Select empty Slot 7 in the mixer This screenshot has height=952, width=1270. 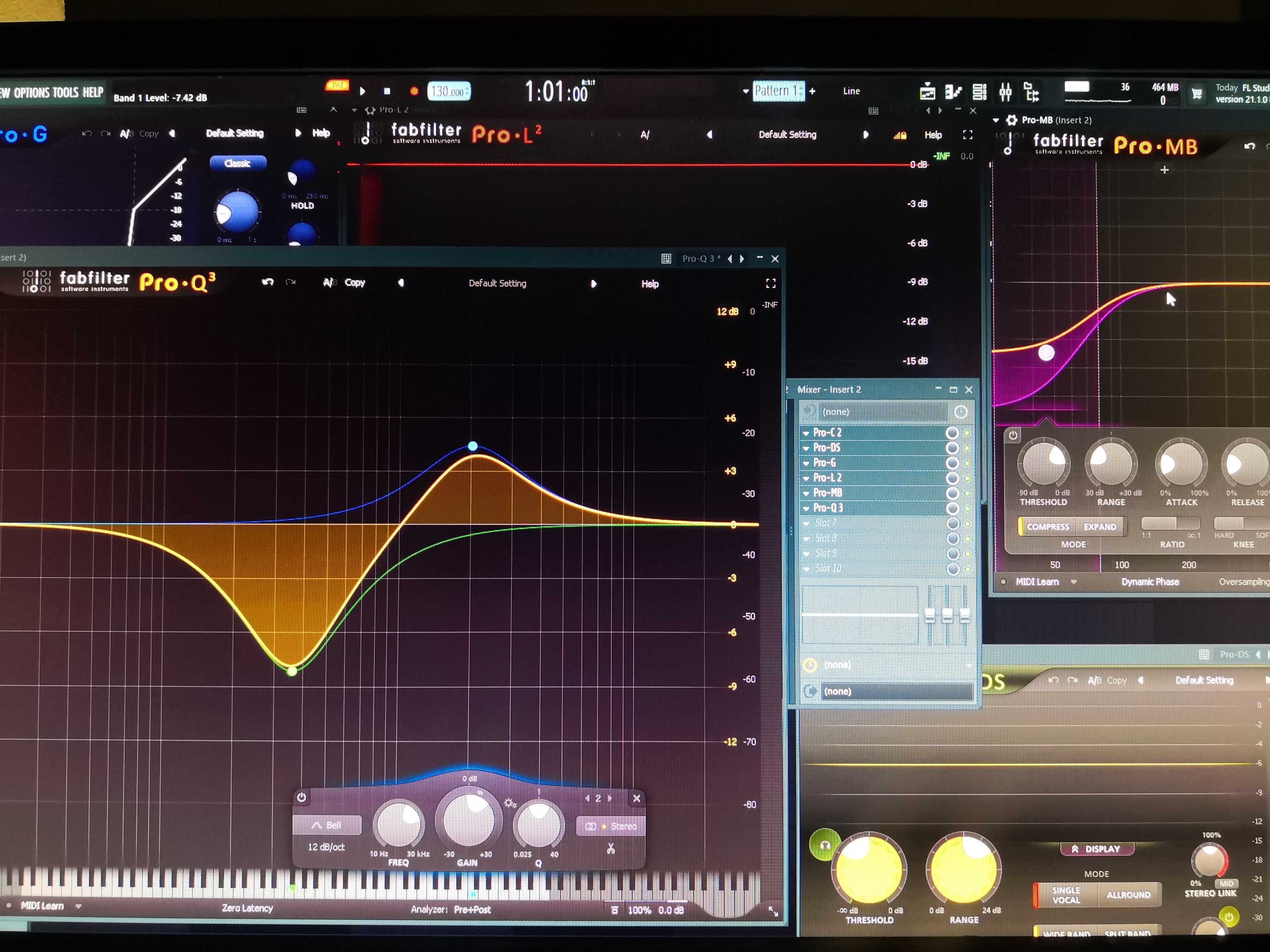pyautogui.click(x=873, y=523)
